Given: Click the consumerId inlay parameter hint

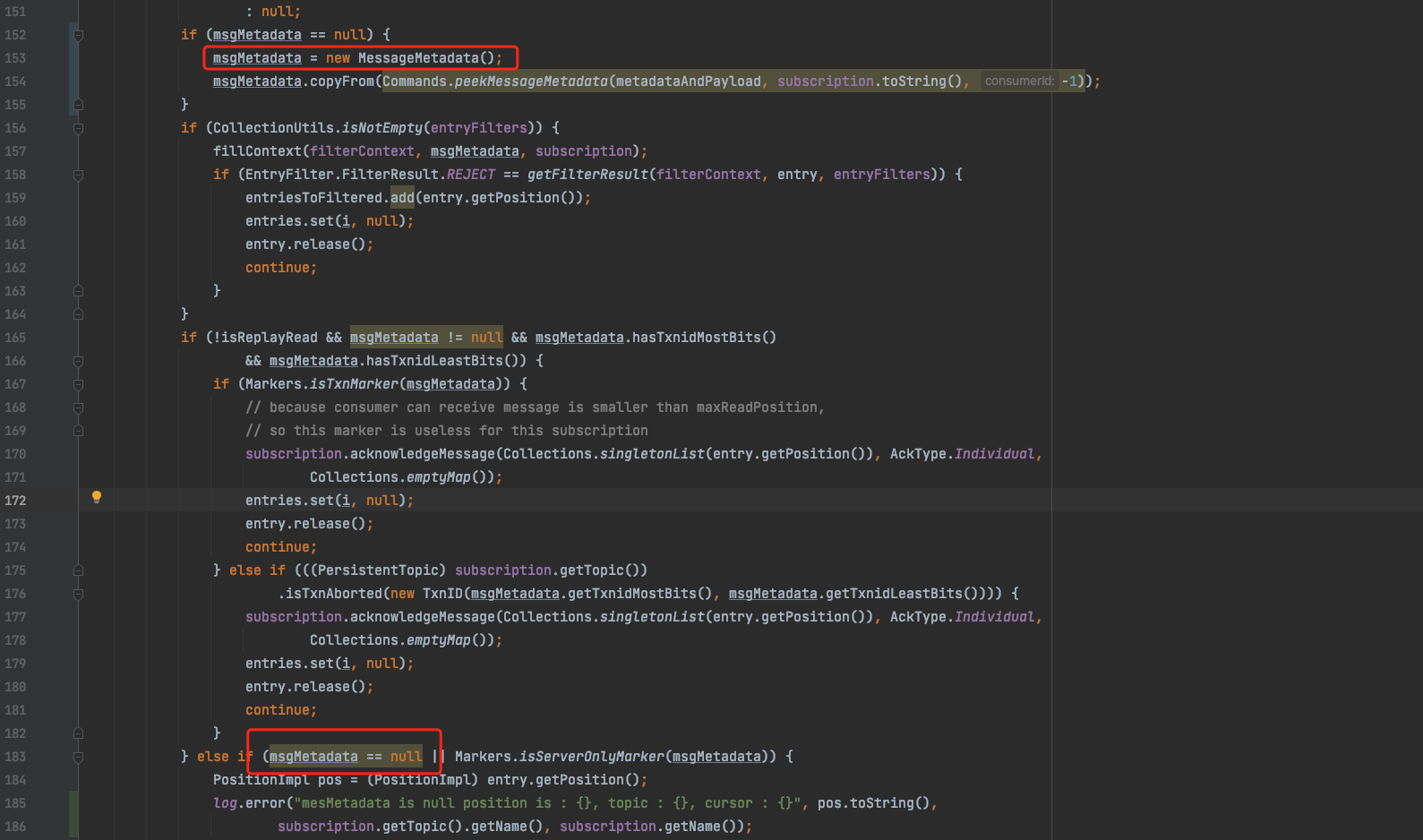Looking at the screenshot, I should click(x=1019, y=81).
